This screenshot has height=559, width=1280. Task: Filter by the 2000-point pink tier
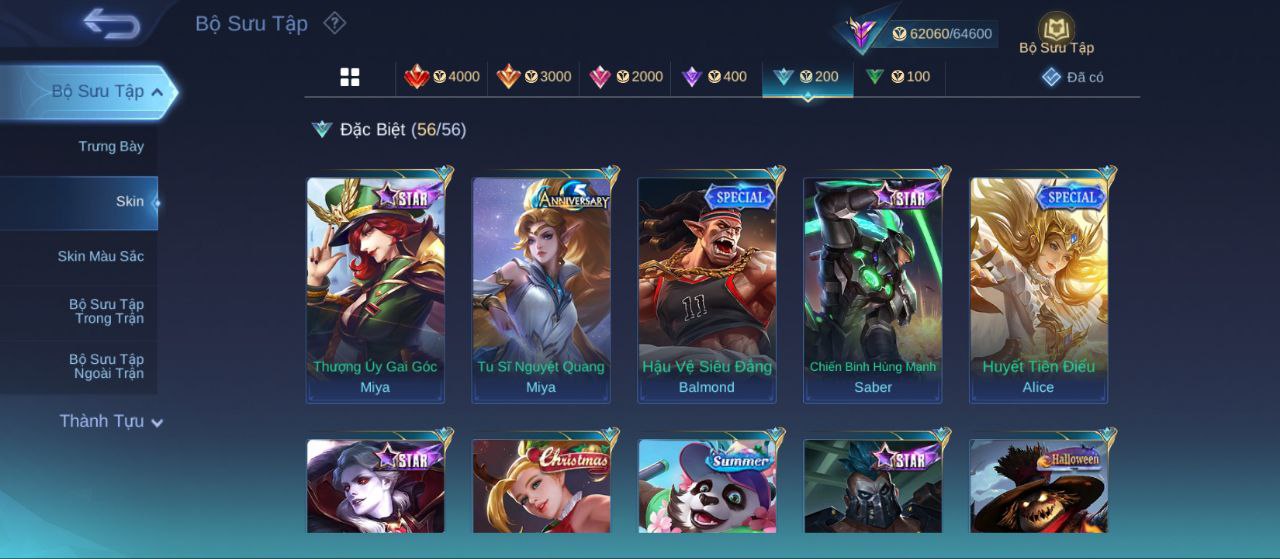626,76
